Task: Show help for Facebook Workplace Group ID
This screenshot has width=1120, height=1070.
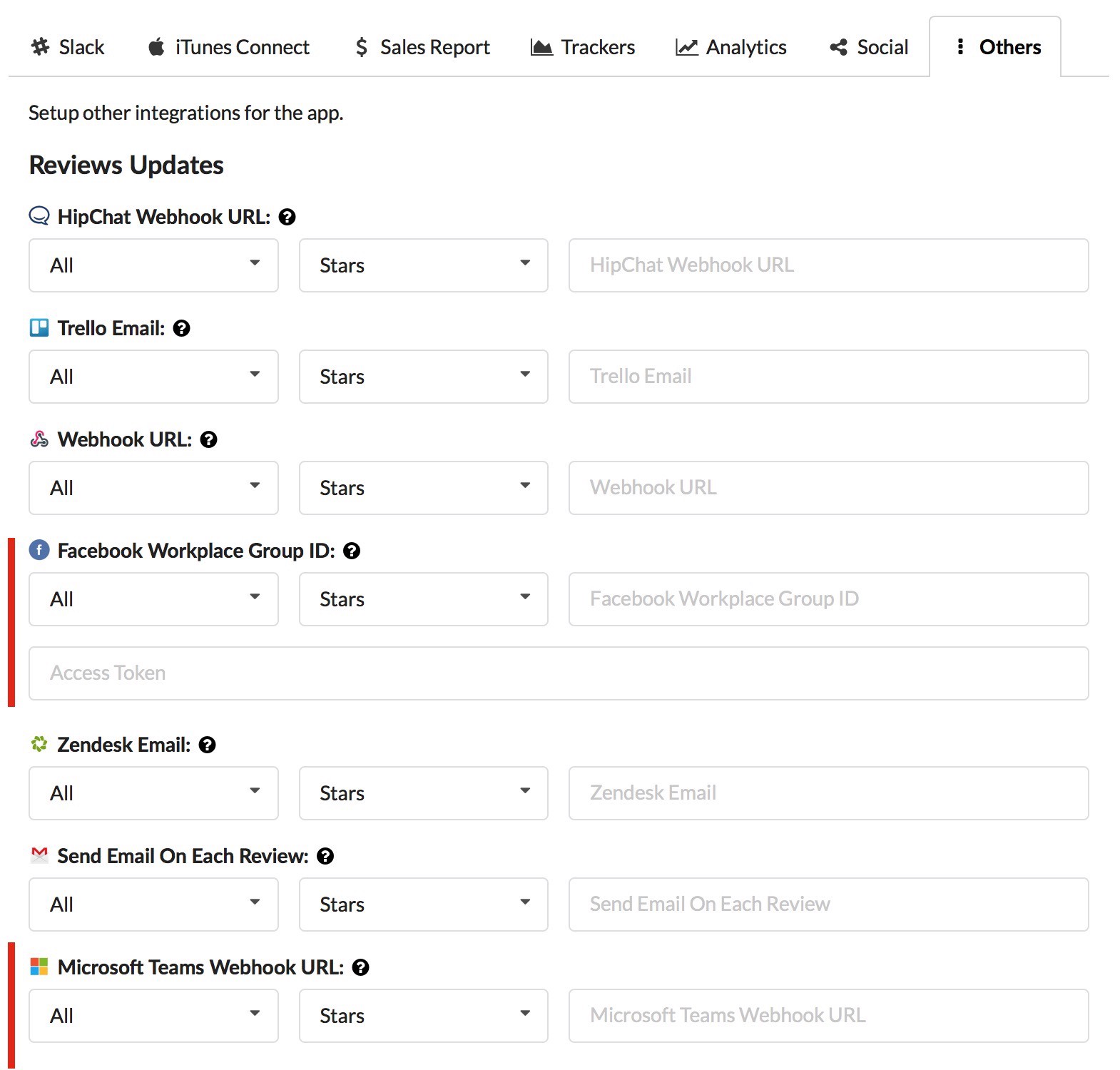Action: click(x=352, y=551)
